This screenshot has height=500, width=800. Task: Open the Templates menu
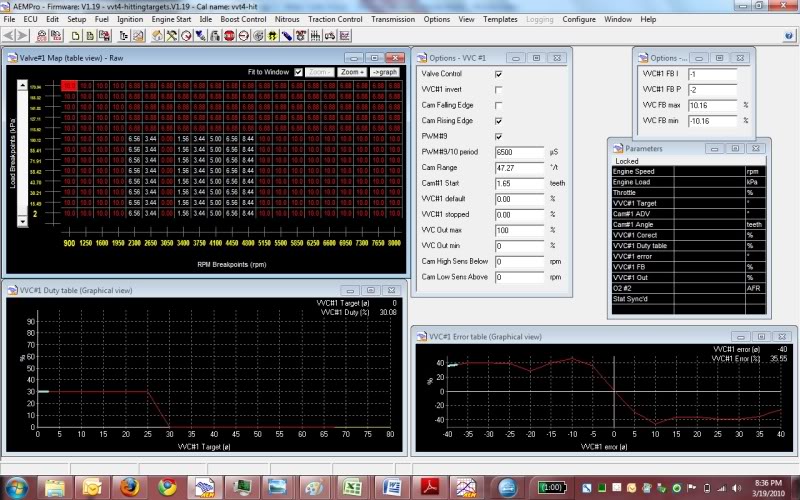500,19
